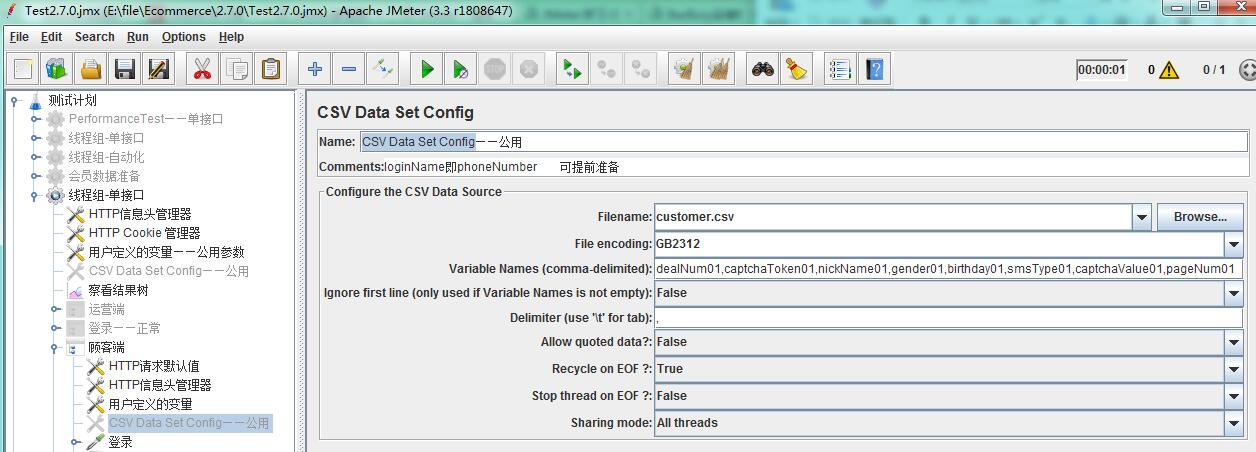This screenshot has height=452, width=1256.
Task: Save the test plan with the floppy disk icon
Action: tap(125, 70)
